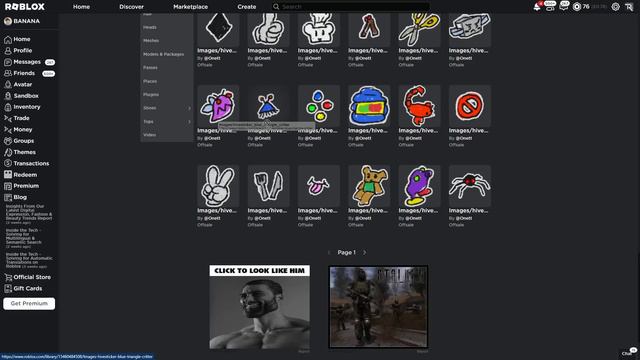Select the Video category
This screenshot has height=360, width=640.
pos(149,135)
